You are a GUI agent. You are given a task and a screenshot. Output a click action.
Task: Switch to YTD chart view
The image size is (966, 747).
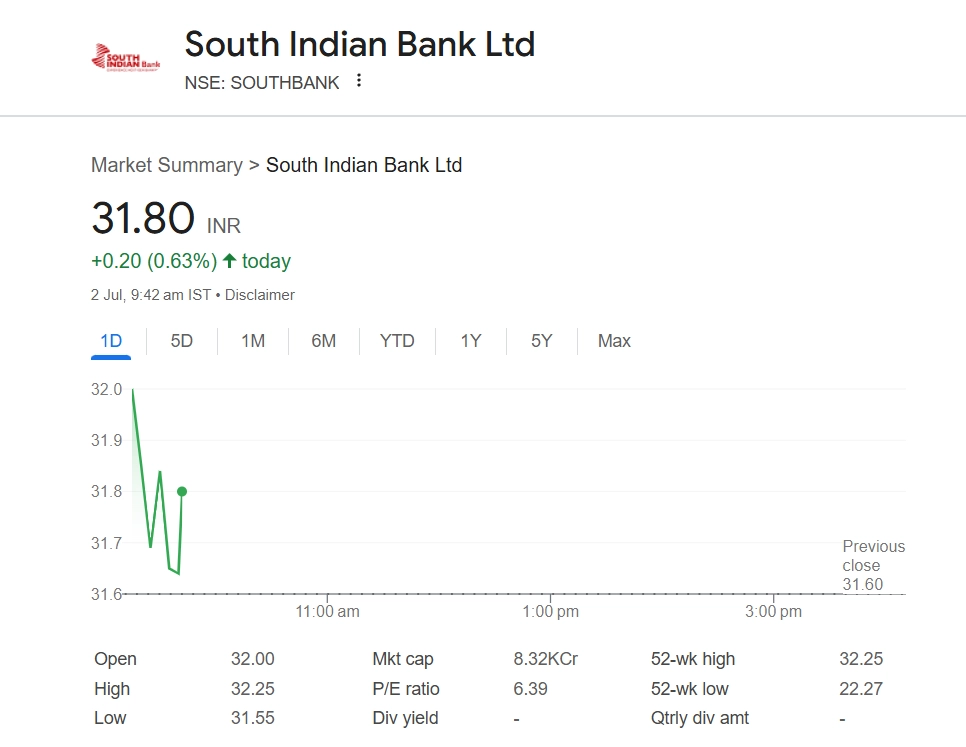coord(397,341)
